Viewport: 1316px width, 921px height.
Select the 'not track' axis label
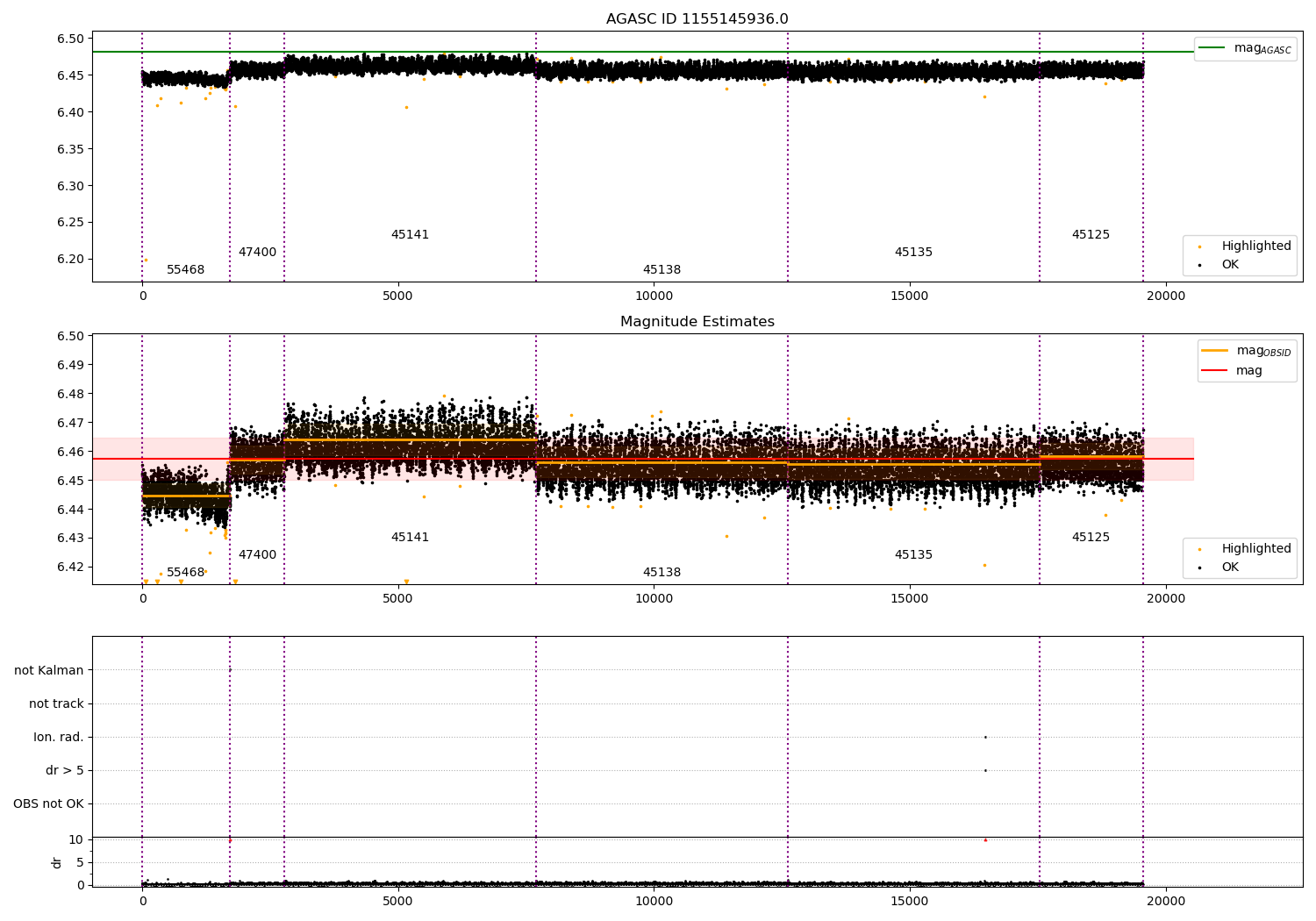tap(56, 703)
